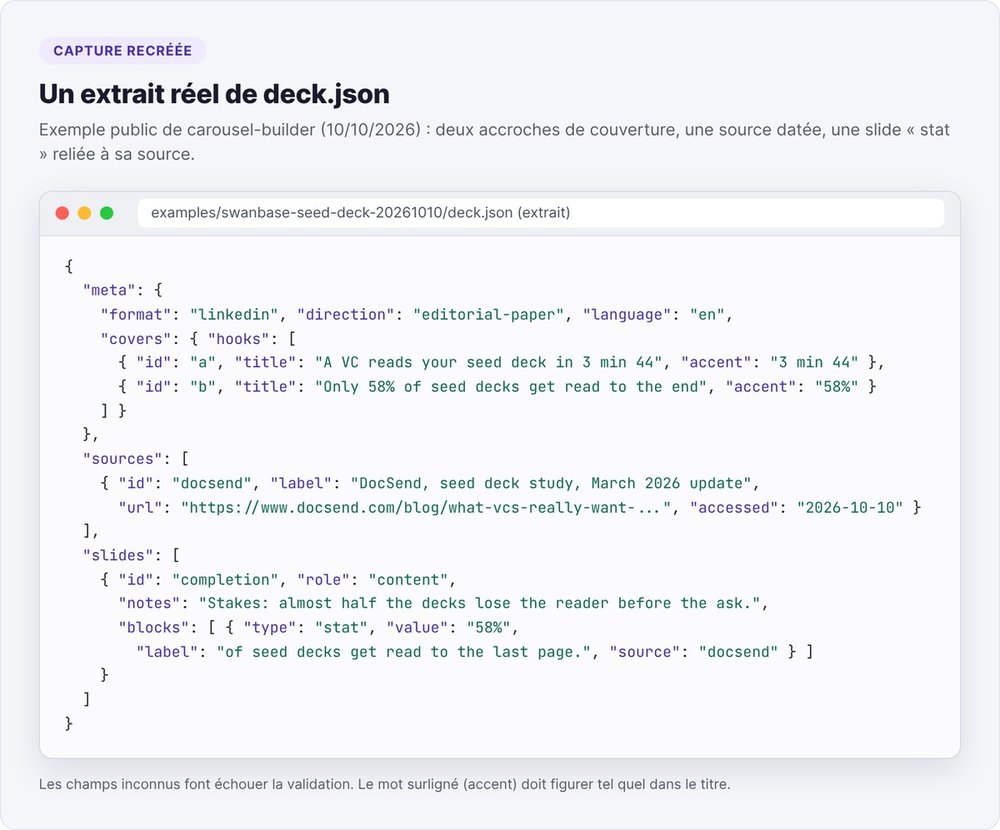Click the "meta" key in the code

(109, 290)
